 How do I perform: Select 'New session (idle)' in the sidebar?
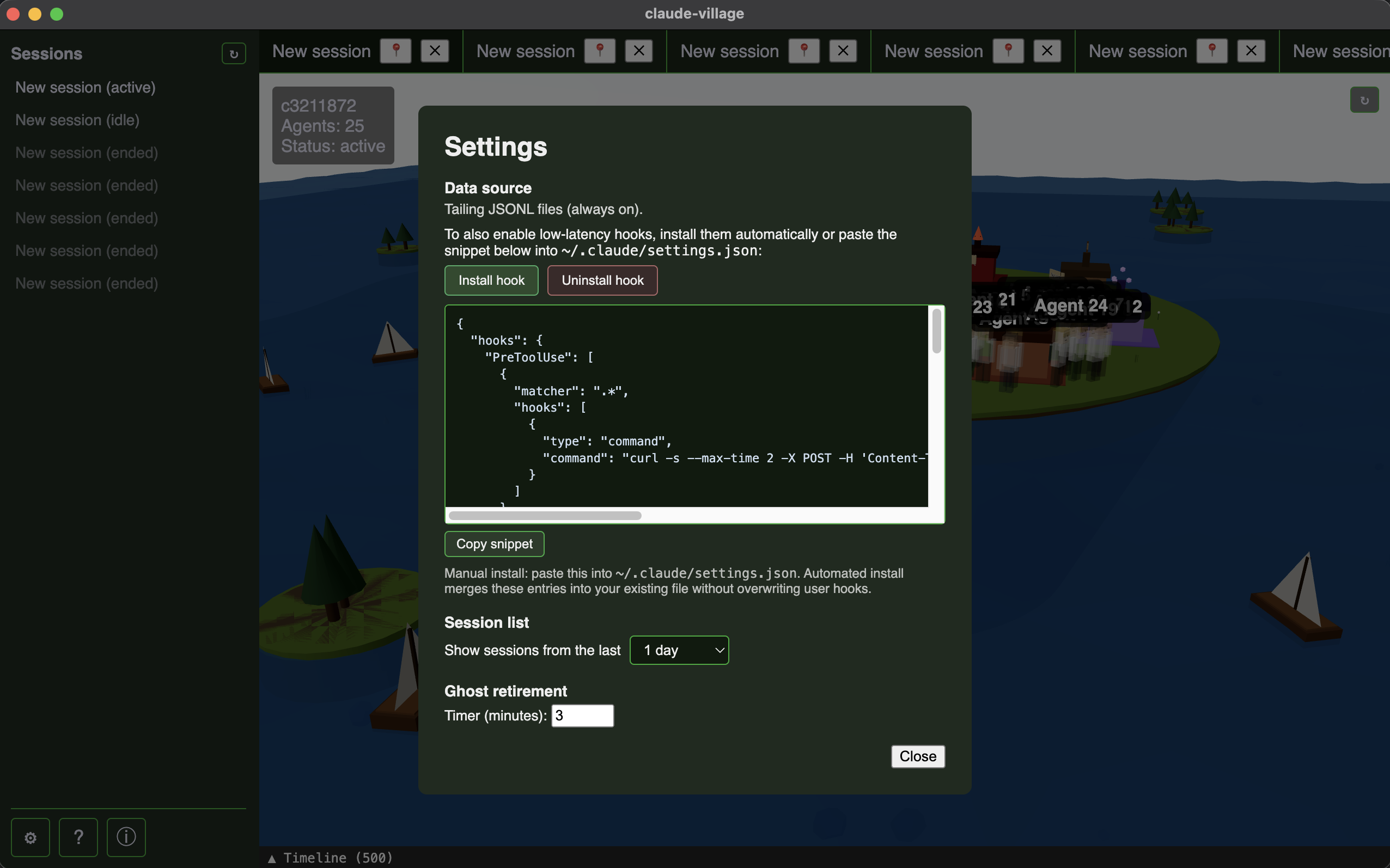77,120
